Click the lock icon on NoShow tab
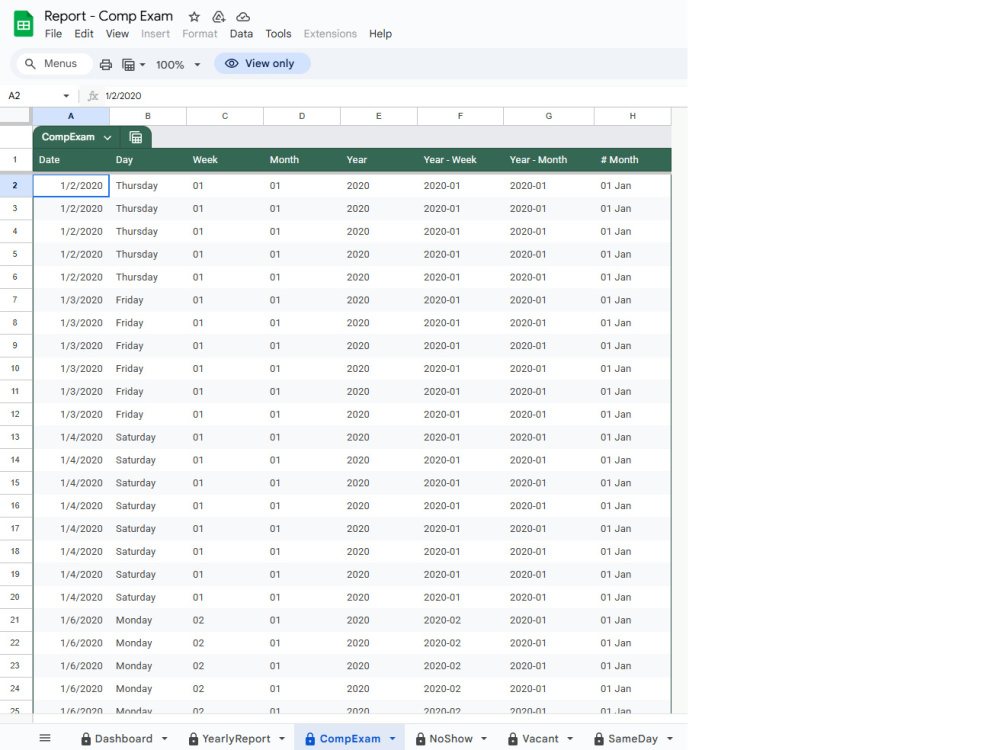The image size is (1000, 750). [420, 739]
